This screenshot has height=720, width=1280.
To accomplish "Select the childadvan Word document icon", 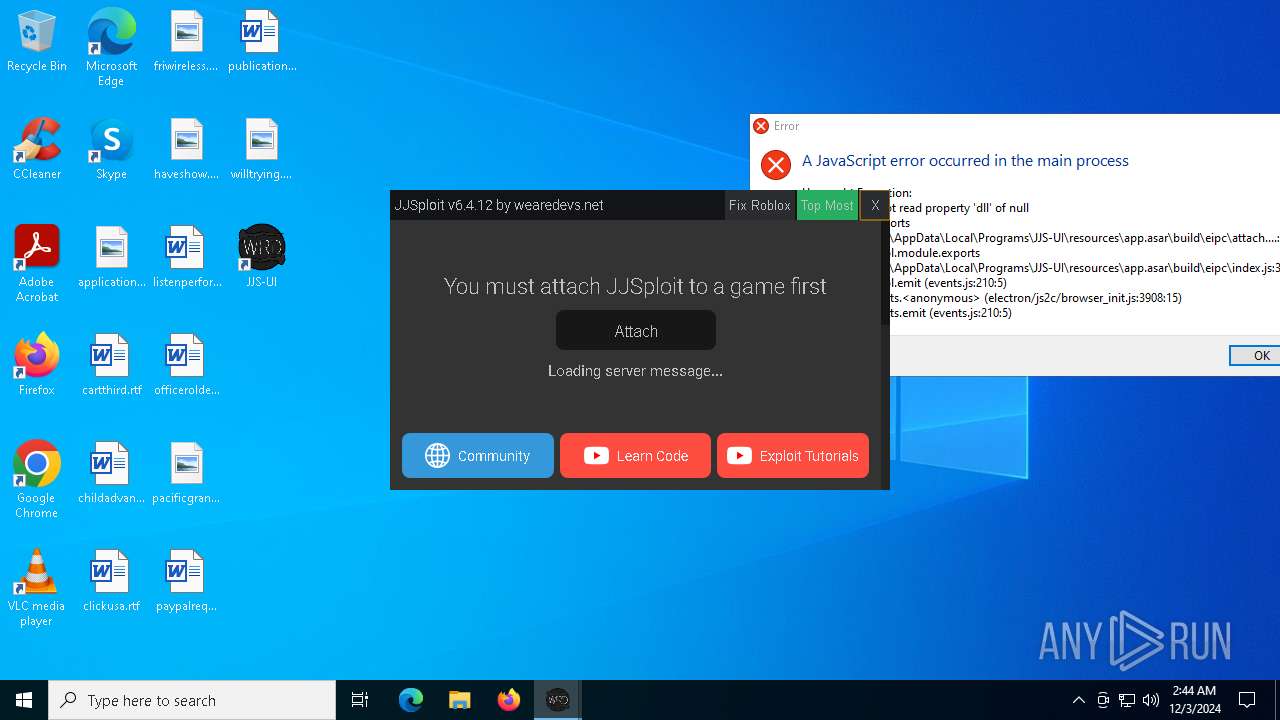I will 111,474.
